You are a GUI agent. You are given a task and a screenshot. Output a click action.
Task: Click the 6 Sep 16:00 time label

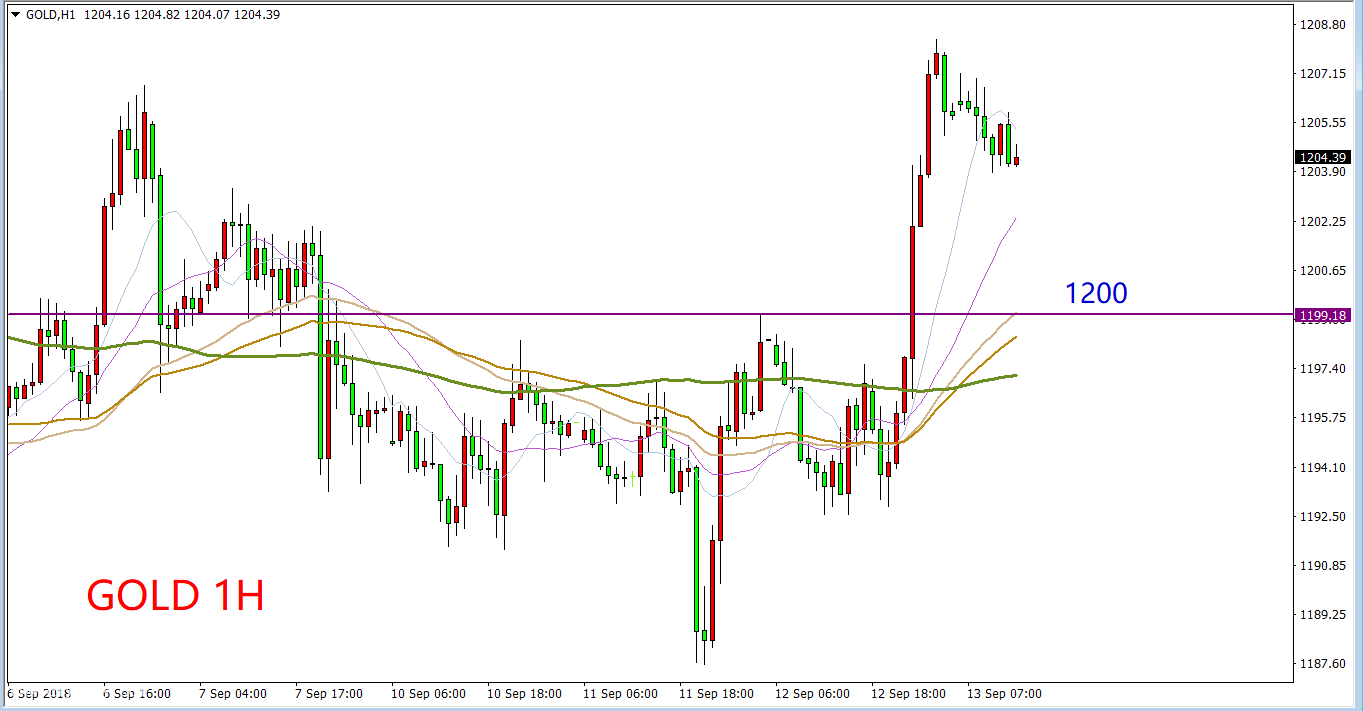[137, 693]
